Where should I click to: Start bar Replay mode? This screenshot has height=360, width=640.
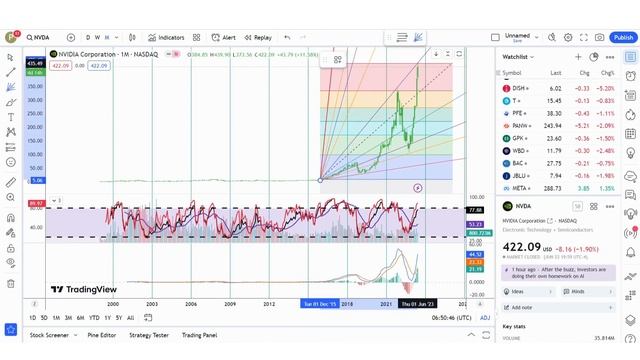(x=258, y=38)
